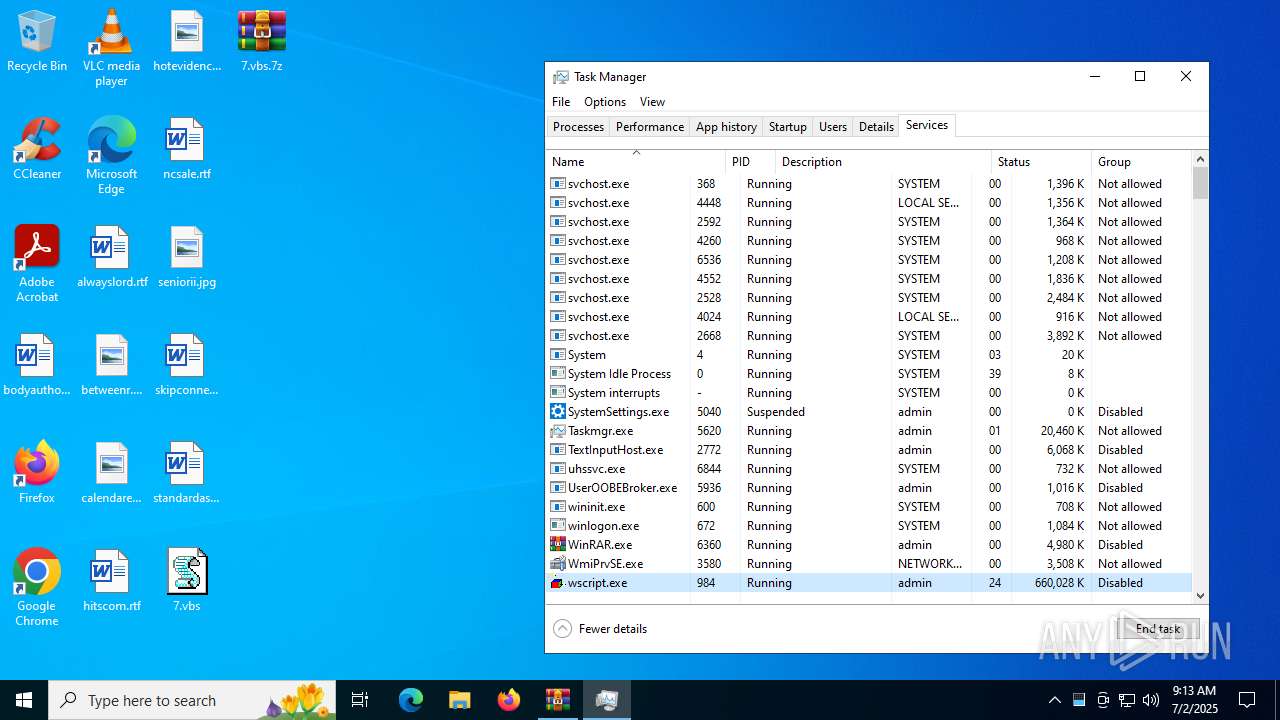
Task: Switch to the Performance tab
Action: coord(650,127)
